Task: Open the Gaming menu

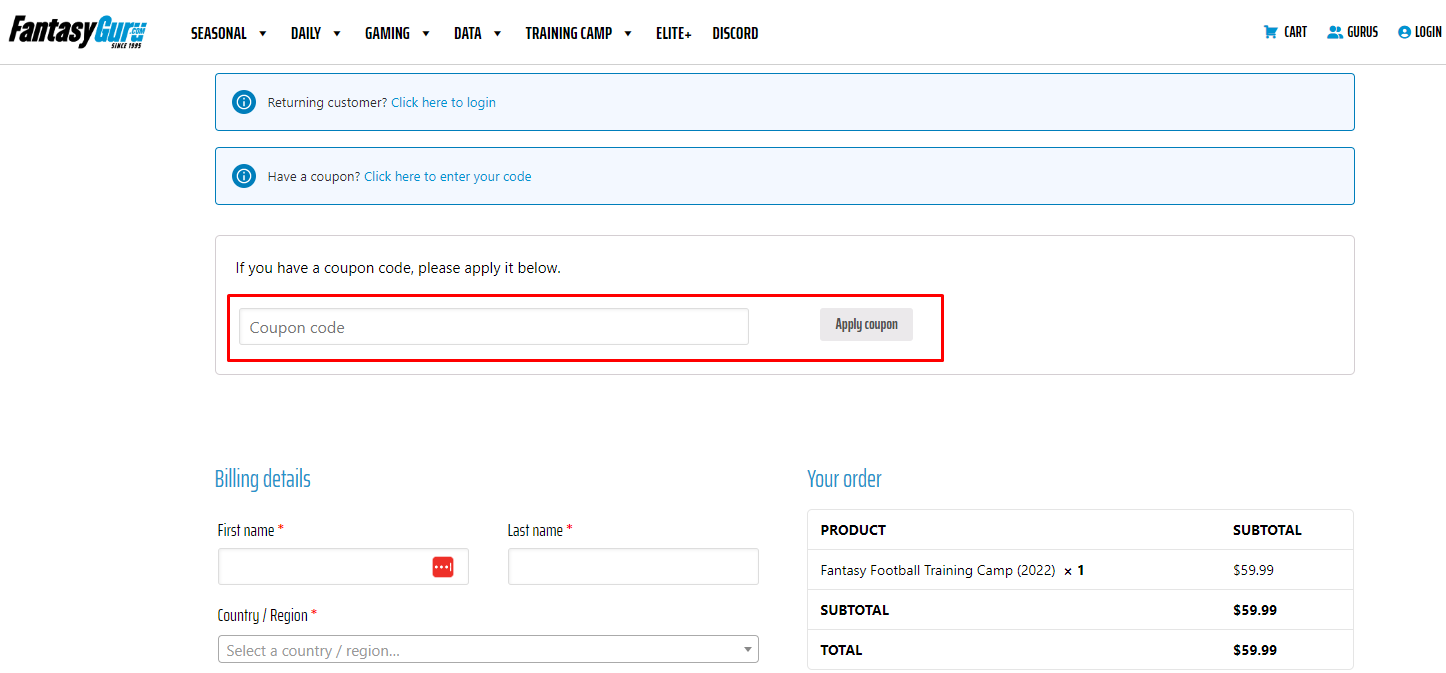Action: click(x=387, y=33)
